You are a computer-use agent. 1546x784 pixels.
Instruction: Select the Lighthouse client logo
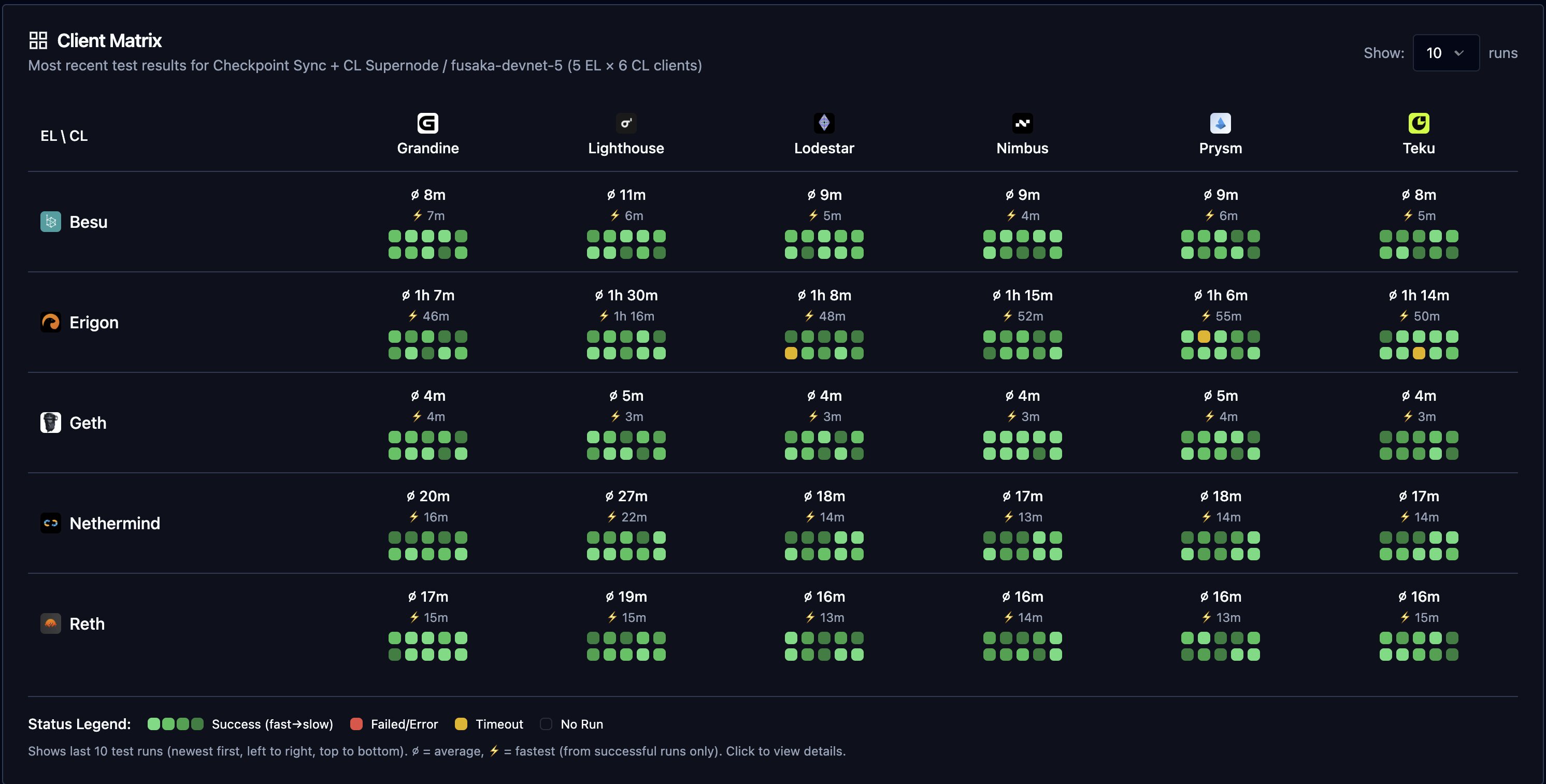pos(626,122)
